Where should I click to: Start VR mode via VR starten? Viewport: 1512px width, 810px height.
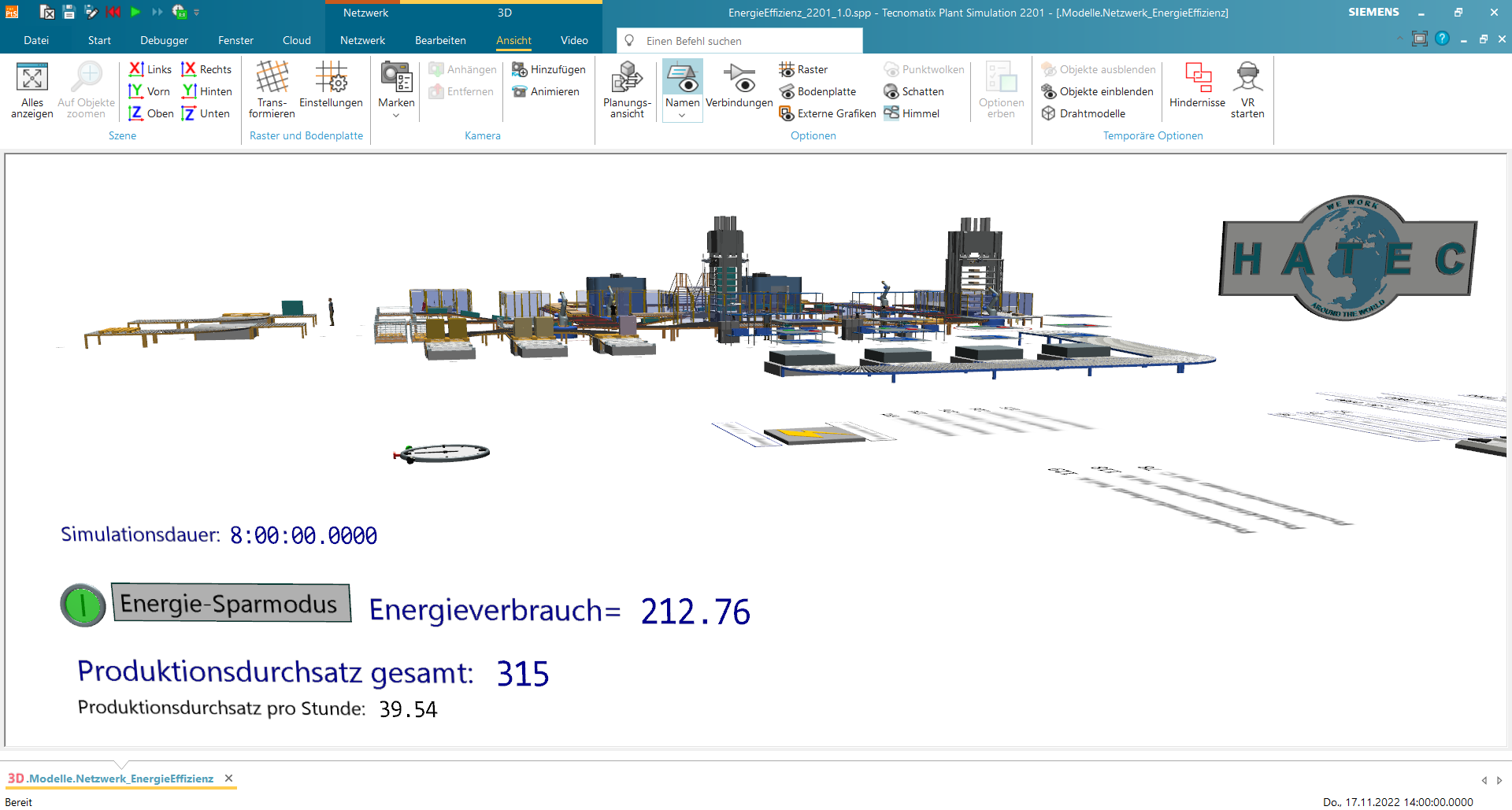coord(1247,89)
